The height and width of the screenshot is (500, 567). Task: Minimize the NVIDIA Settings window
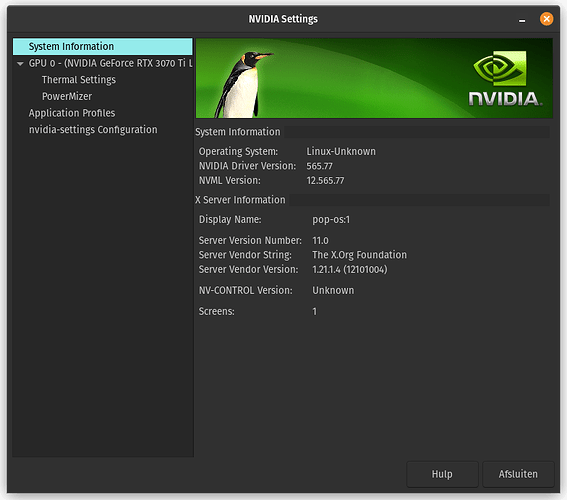pos(522,20)
